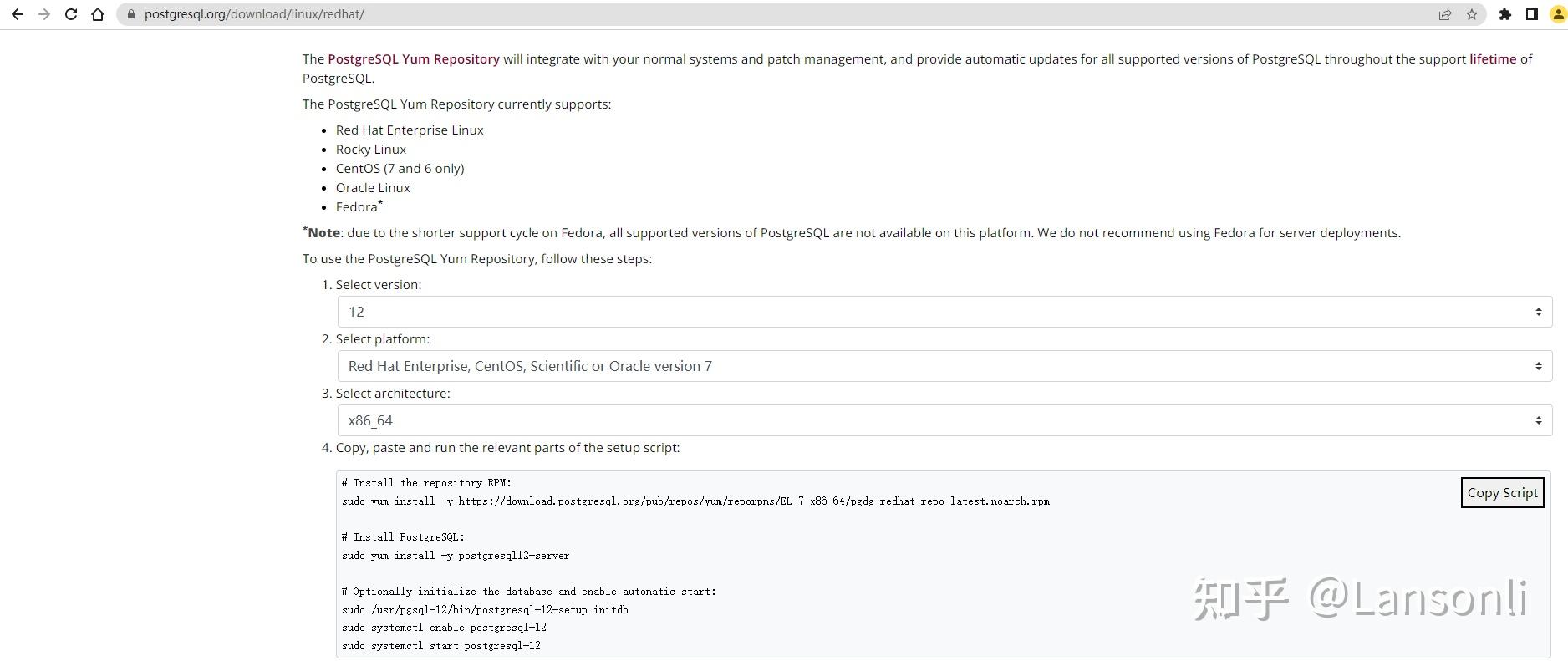Open the browser home page

(x=98, y=14)
